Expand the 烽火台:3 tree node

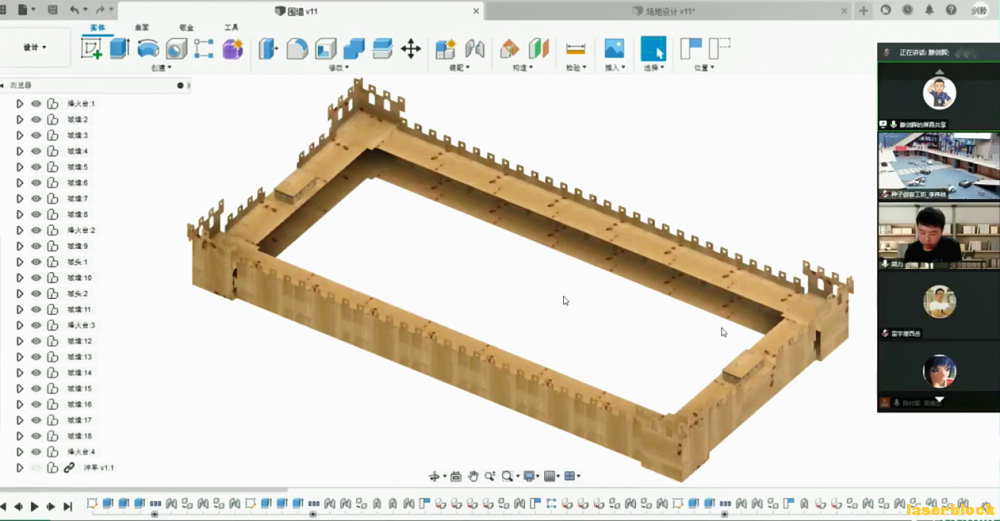pyautogui.click(x=20, y=325)
